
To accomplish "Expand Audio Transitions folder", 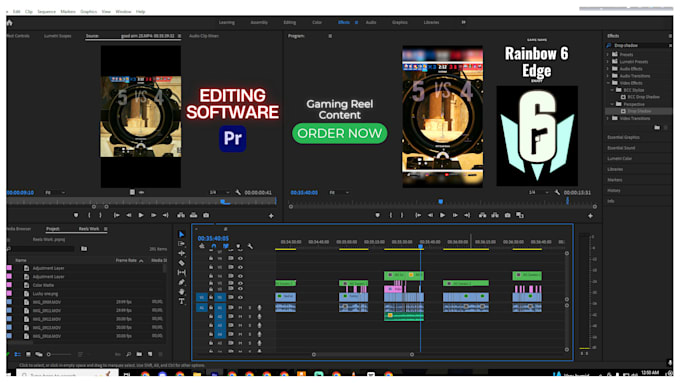I will point(608,76).
